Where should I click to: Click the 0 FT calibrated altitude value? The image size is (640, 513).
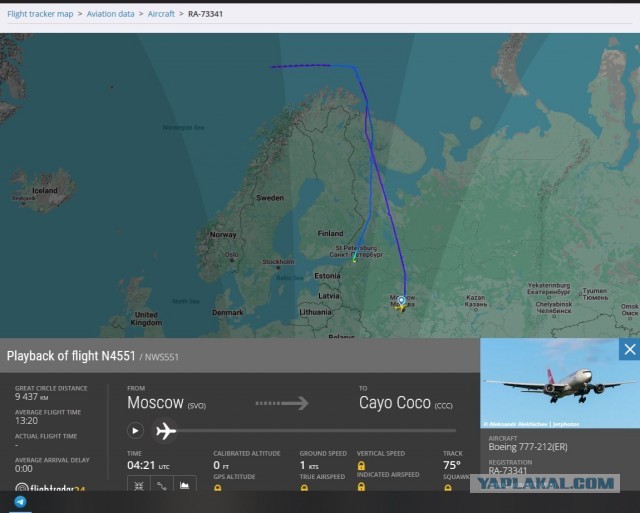(221, 465)
